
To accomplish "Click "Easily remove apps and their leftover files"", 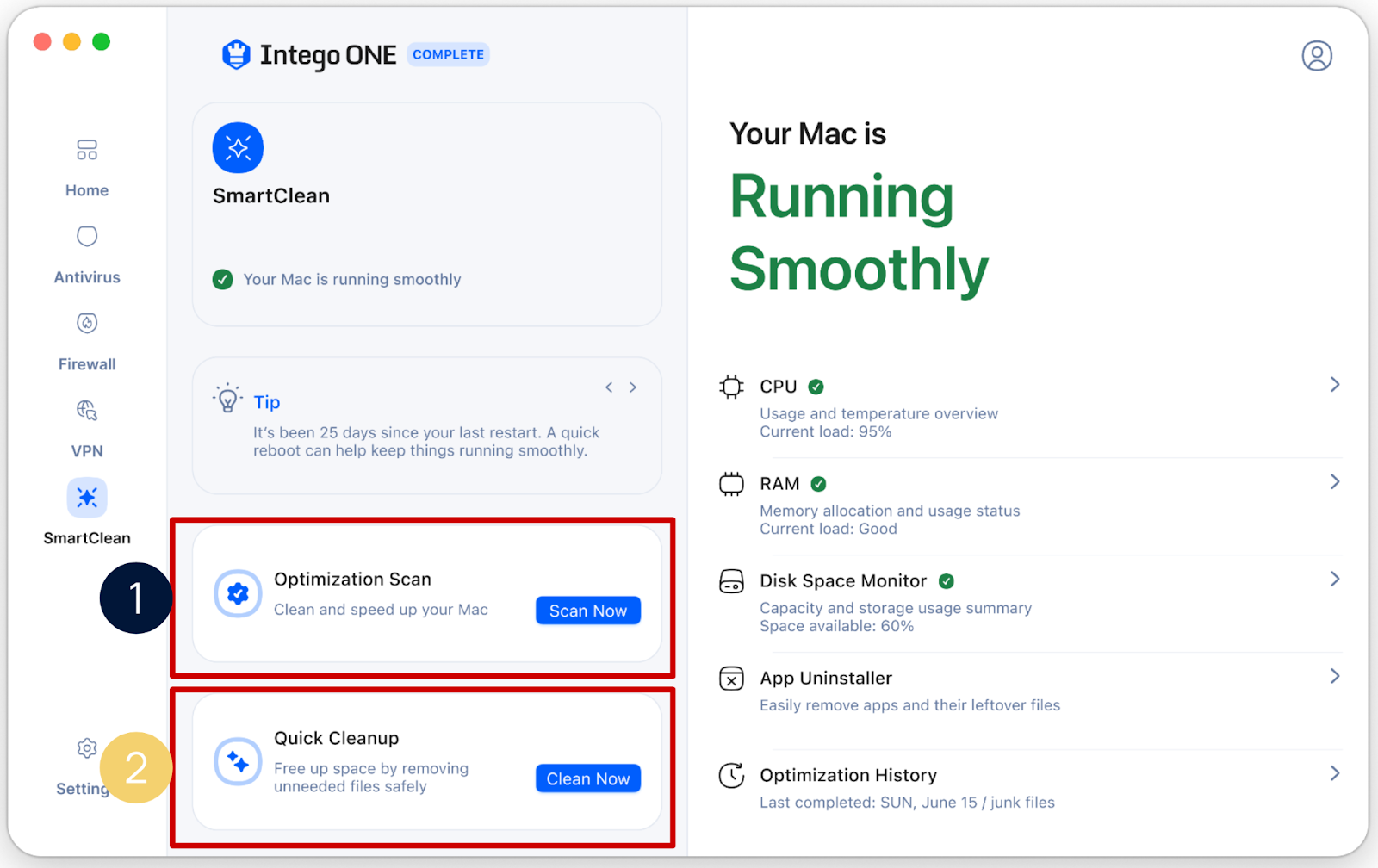I will (910, 705).
